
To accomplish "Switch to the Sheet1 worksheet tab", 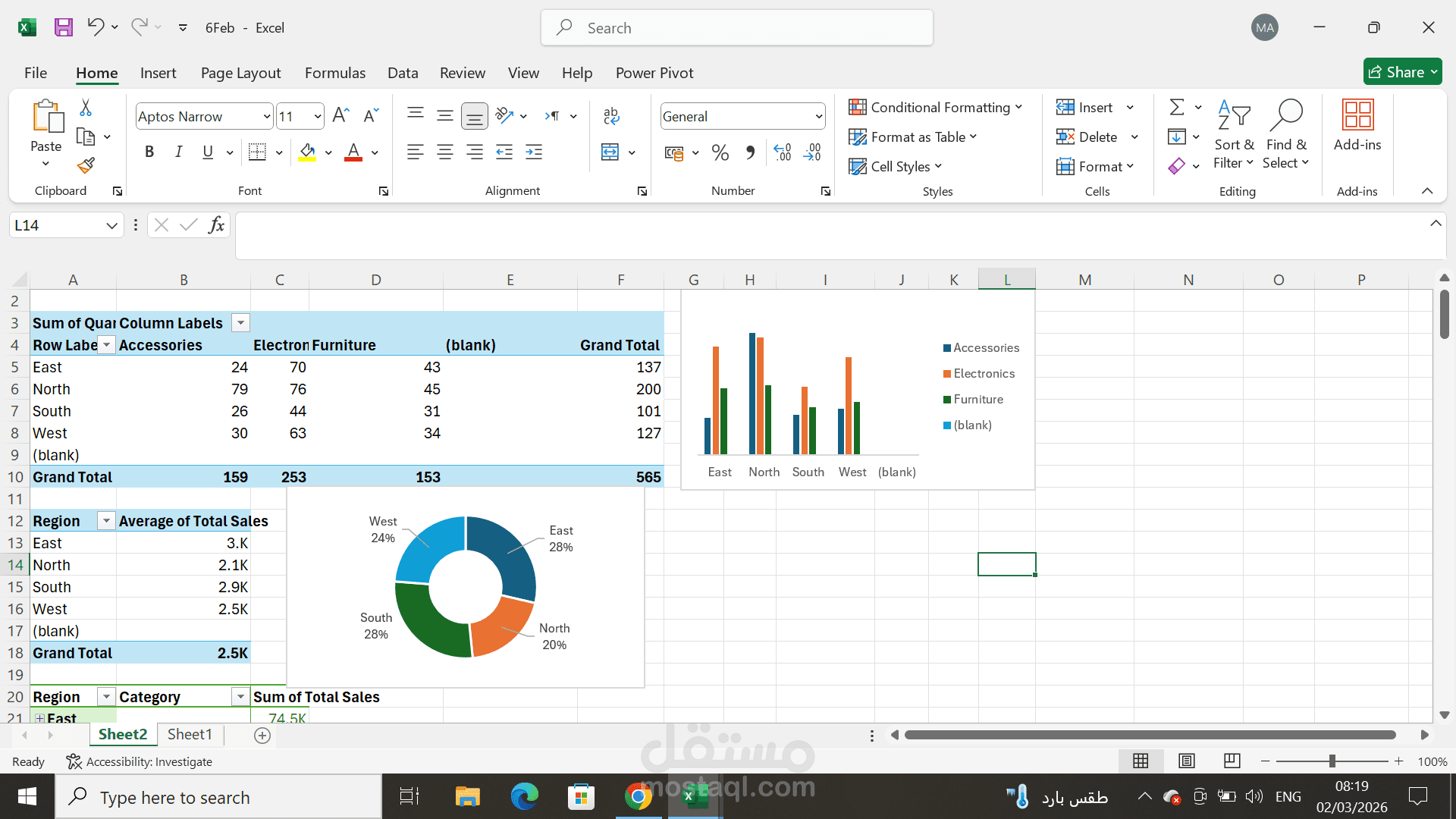I will click(x=189, y=734).
